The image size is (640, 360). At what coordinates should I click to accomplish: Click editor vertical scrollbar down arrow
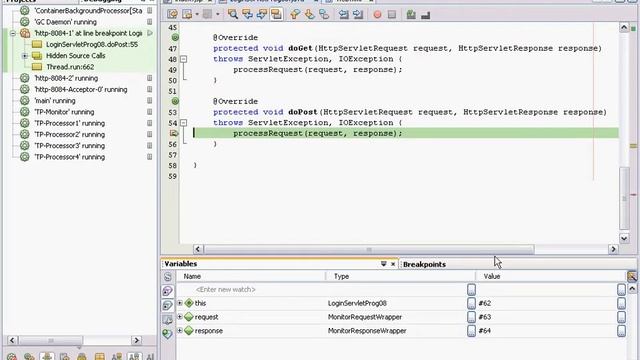(x=624, y=238)
